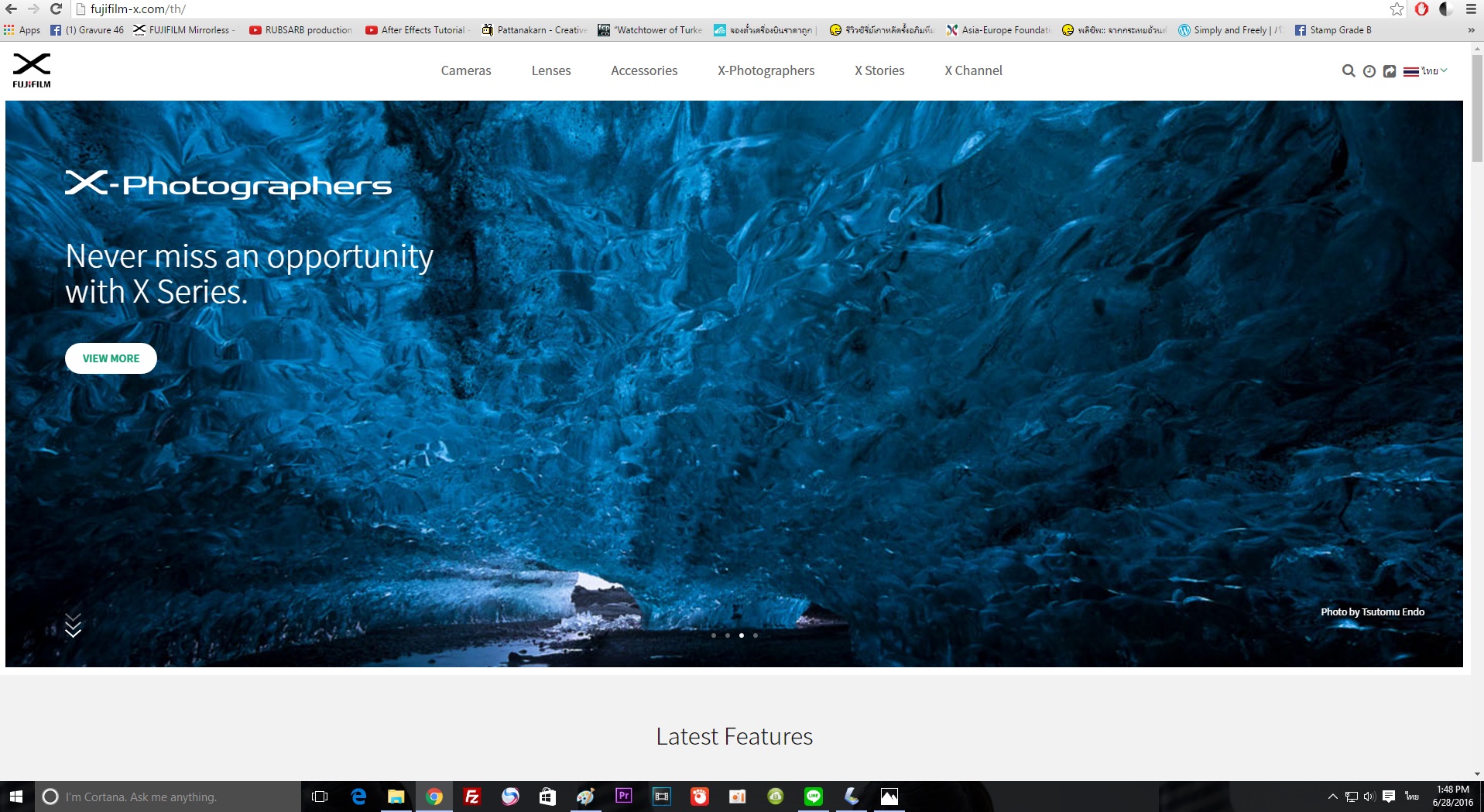Click the Adblock red hand extension icon
This screenshot has height=812, width=1484.
[1421, 9]
